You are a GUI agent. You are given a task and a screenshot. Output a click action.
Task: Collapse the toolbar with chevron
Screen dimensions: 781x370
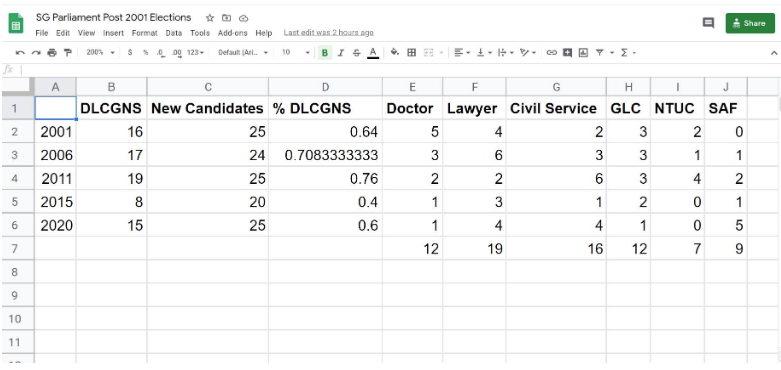pos(774,52)
